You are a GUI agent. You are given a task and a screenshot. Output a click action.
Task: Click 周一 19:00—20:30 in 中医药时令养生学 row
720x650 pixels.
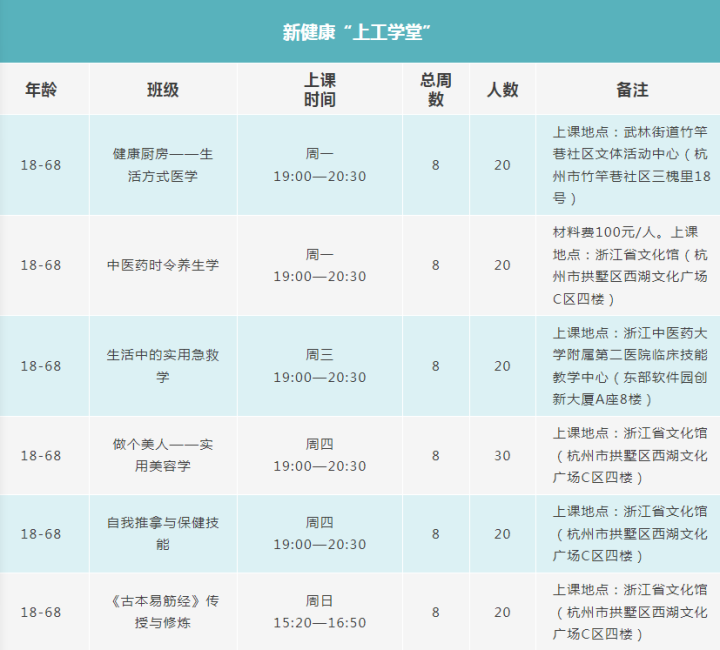pyautogui.click(x=320, y=265)
